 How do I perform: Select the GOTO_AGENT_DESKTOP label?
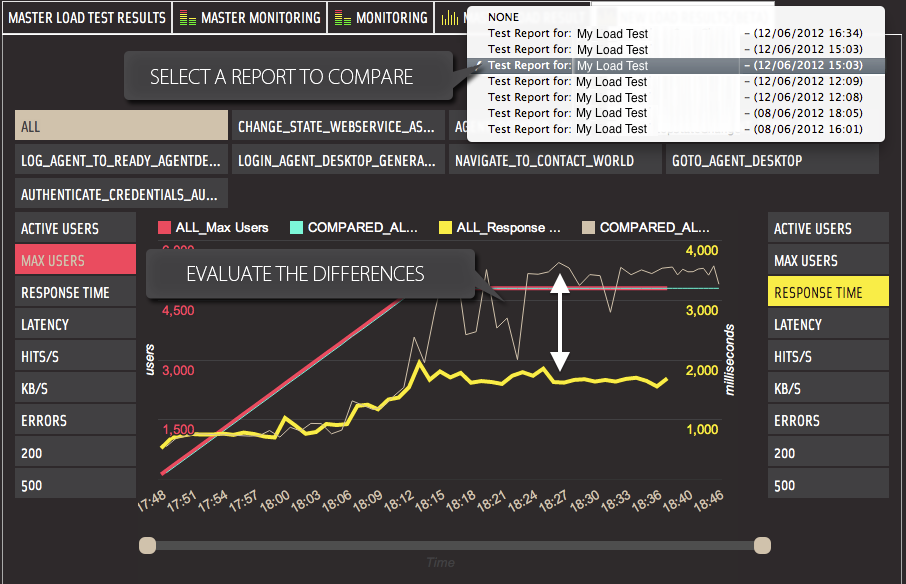[x=772, y=160]
